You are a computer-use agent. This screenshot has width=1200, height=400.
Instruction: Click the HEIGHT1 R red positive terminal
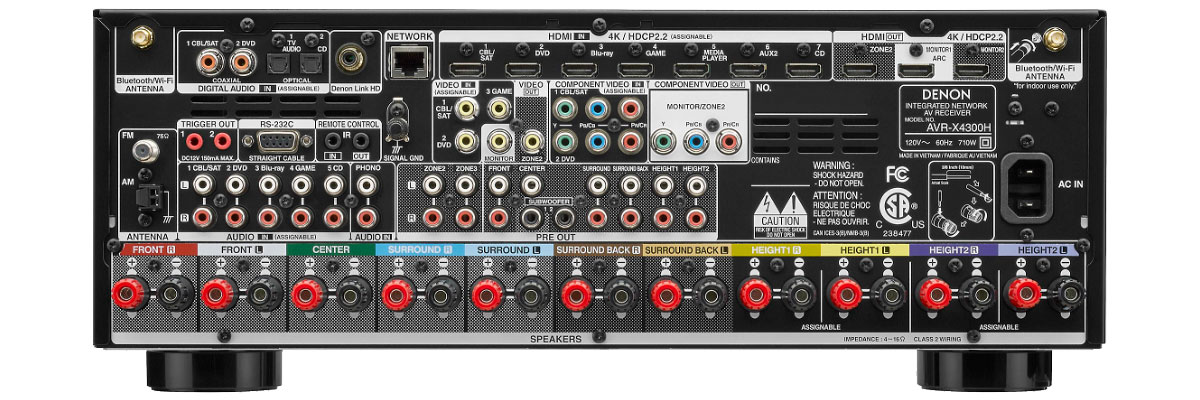[756, 295]
